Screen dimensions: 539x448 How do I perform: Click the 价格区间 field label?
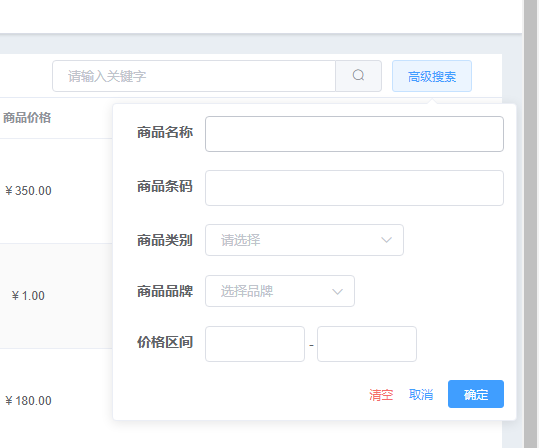point(165,342)
